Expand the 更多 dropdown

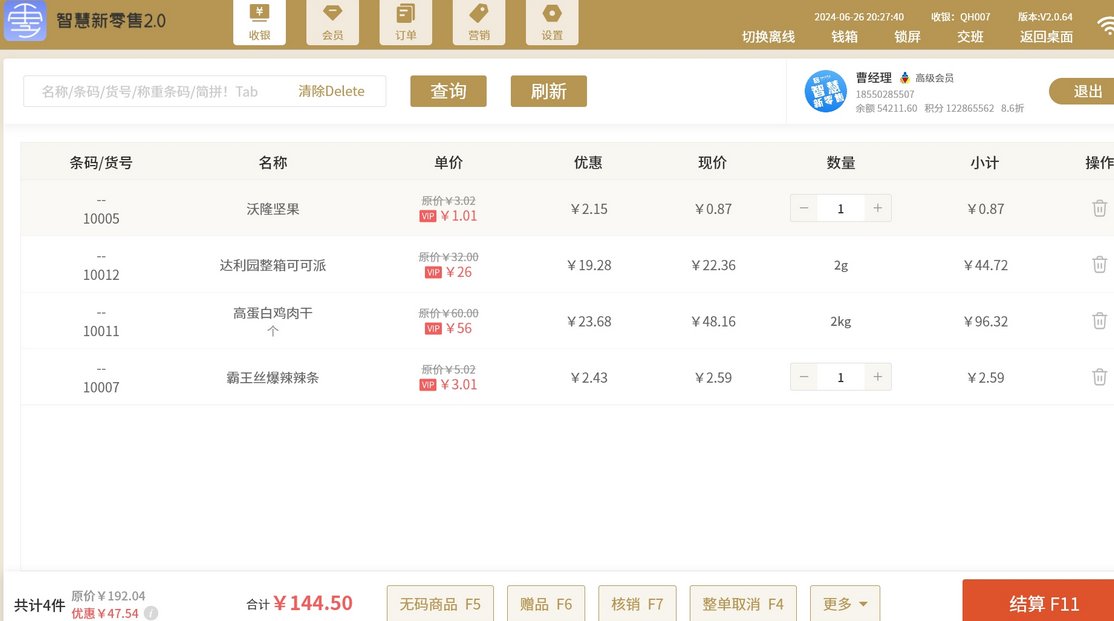click(845, 603)
